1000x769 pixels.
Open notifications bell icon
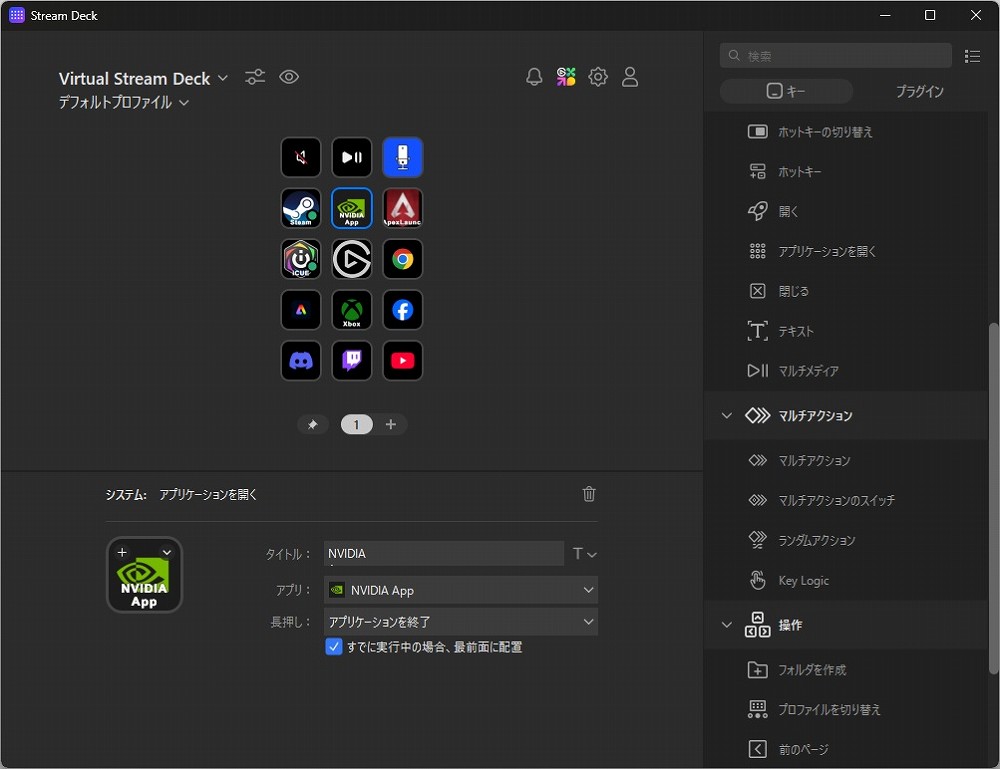click(x=534, y=77)
